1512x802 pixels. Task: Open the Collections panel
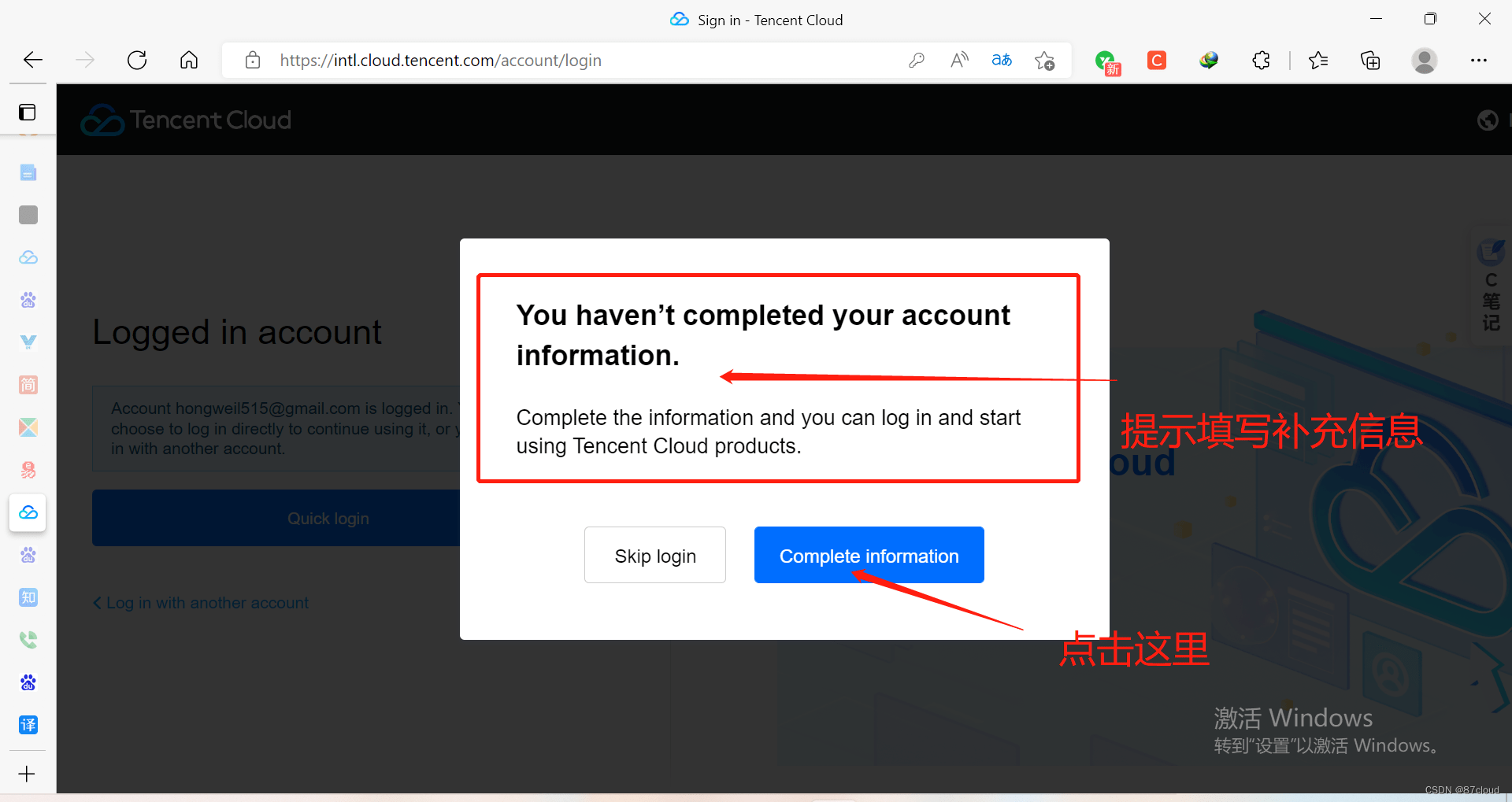[1370, 60]
